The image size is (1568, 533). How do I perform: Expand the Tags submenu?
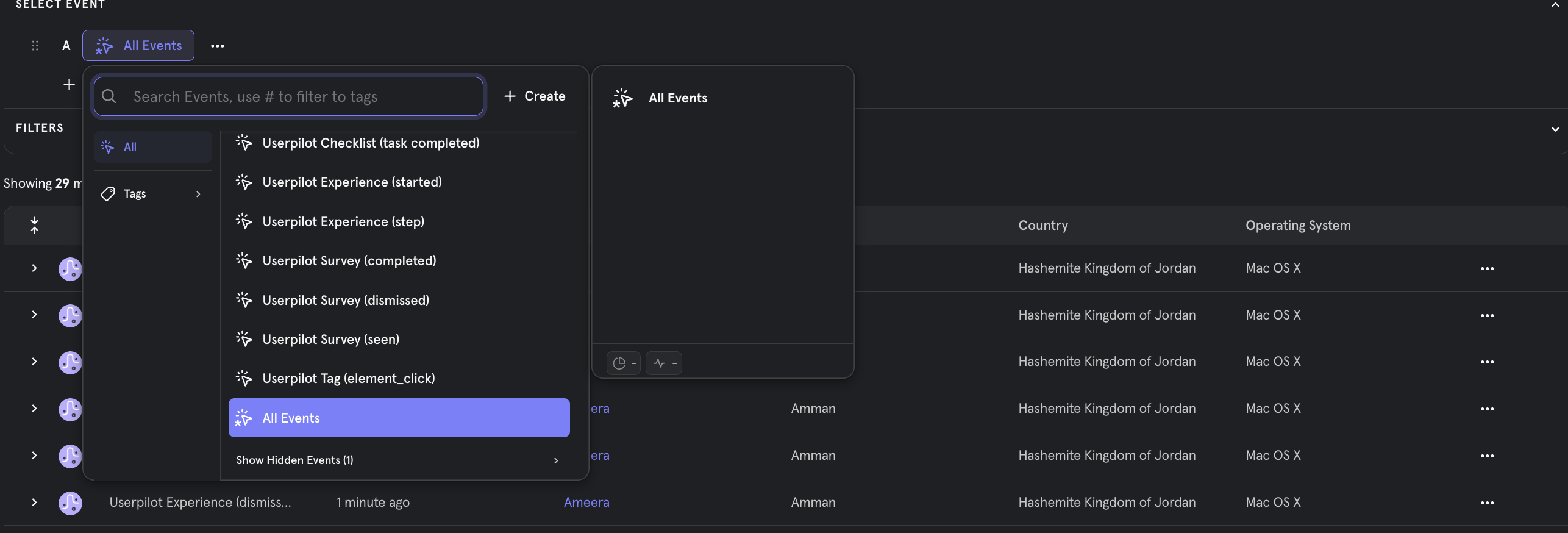click(152, 194)
